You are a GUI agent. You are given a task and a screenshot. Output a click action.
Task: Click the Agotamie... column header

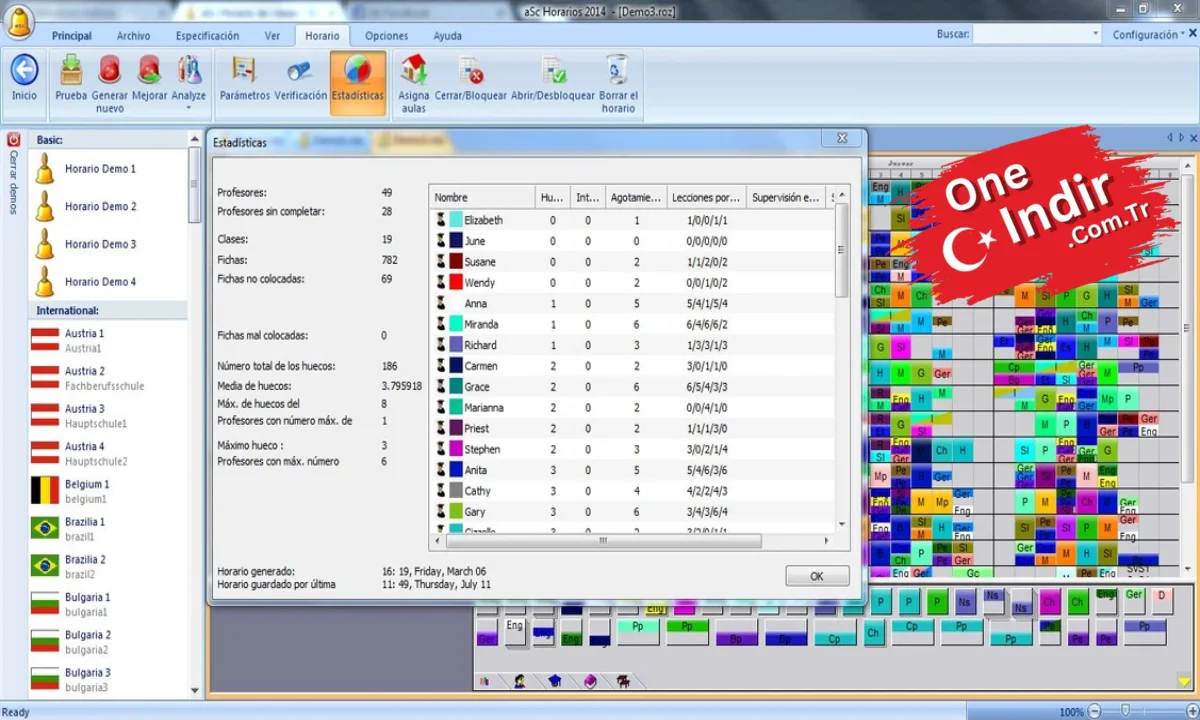coord(636,197)
